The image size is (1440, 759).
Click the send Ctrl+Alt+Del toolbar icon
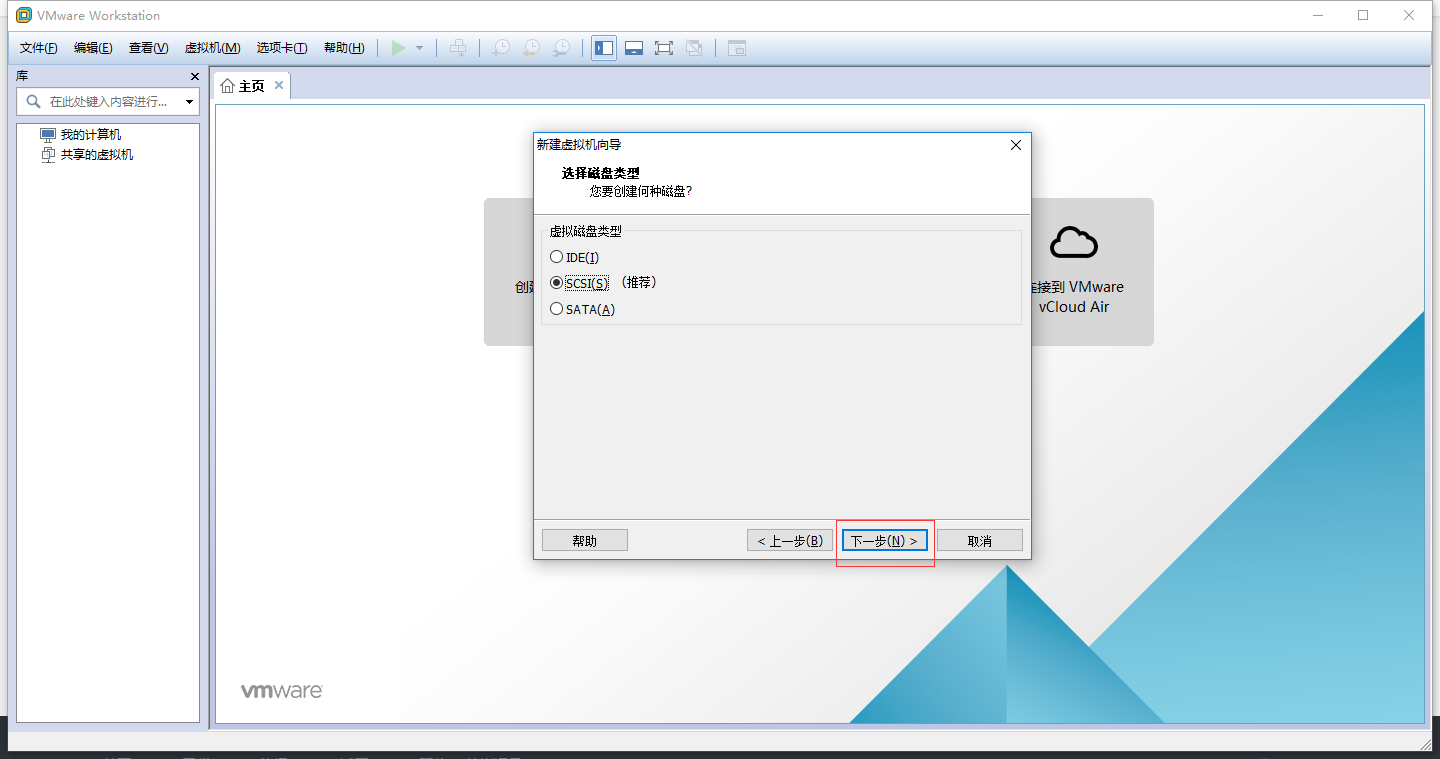458,48
